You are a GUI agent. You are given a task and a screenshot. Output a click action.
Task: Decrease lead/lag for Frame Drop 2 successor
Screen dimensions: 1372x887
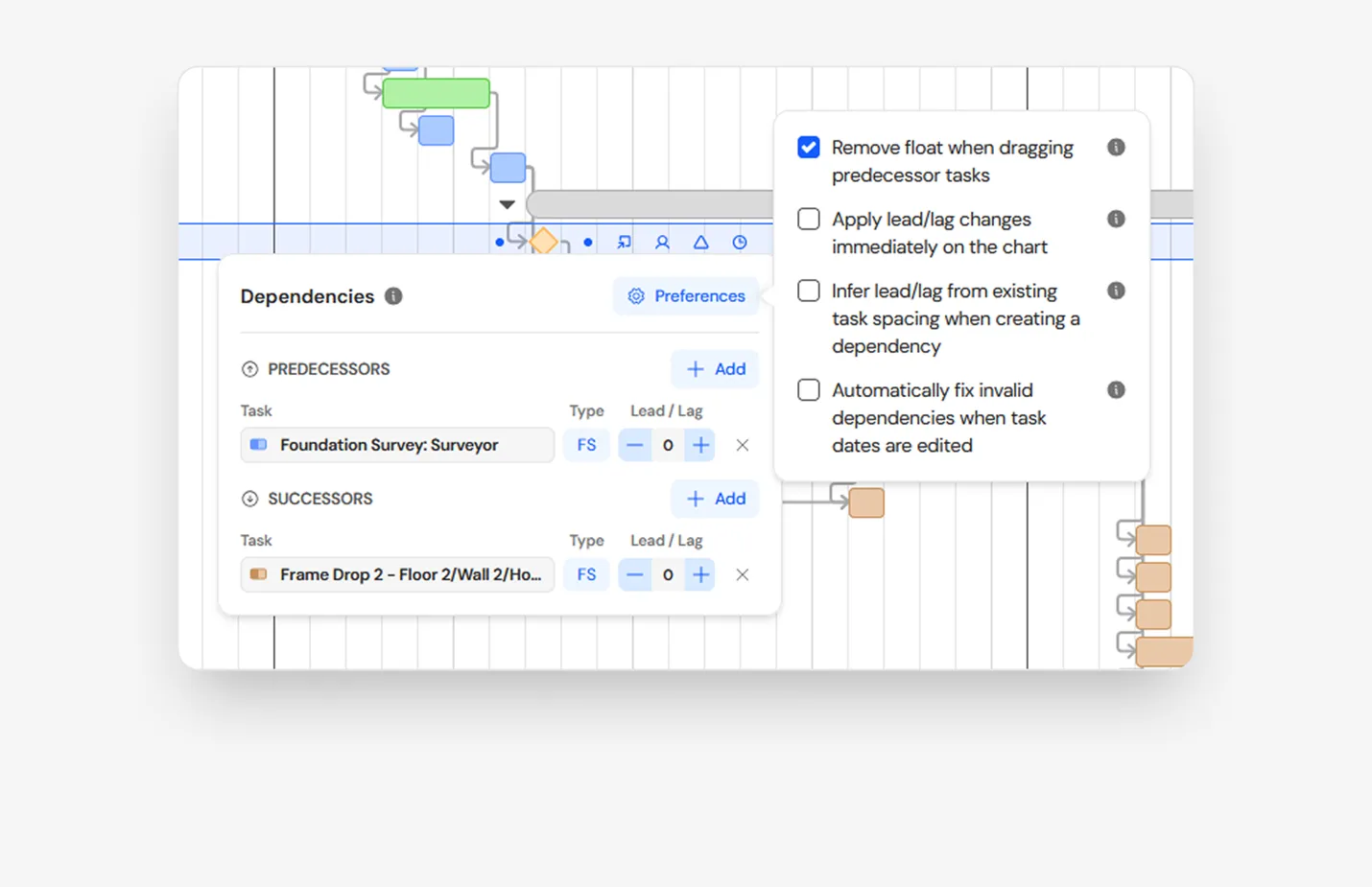(x=635, y=574)
